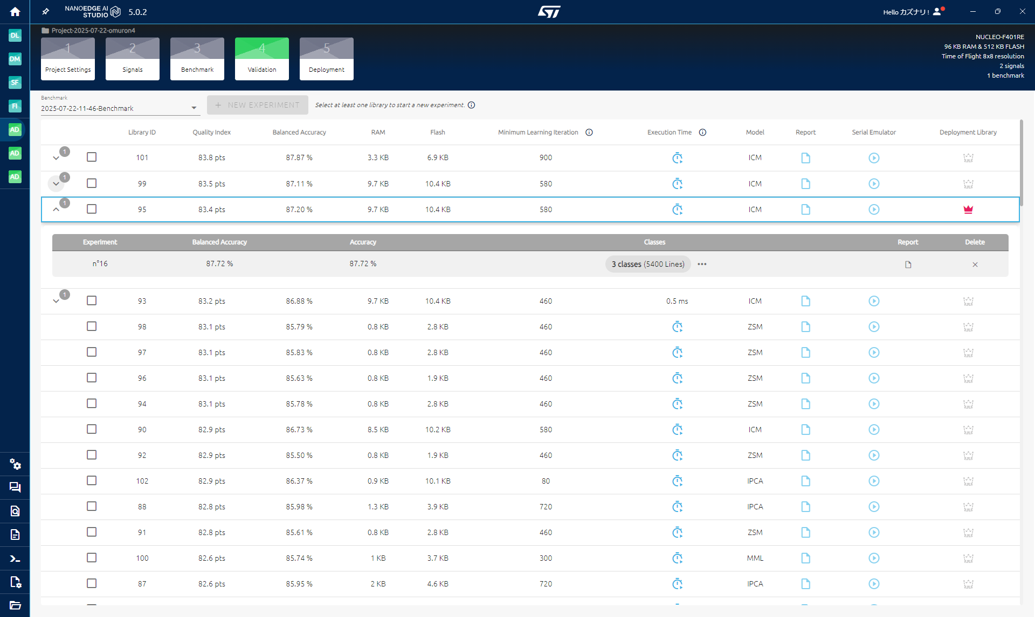The width and height of the screenshot is (1035, 617).
Task: Launch serial emulator for library 99
Action: tap(873, 184)
